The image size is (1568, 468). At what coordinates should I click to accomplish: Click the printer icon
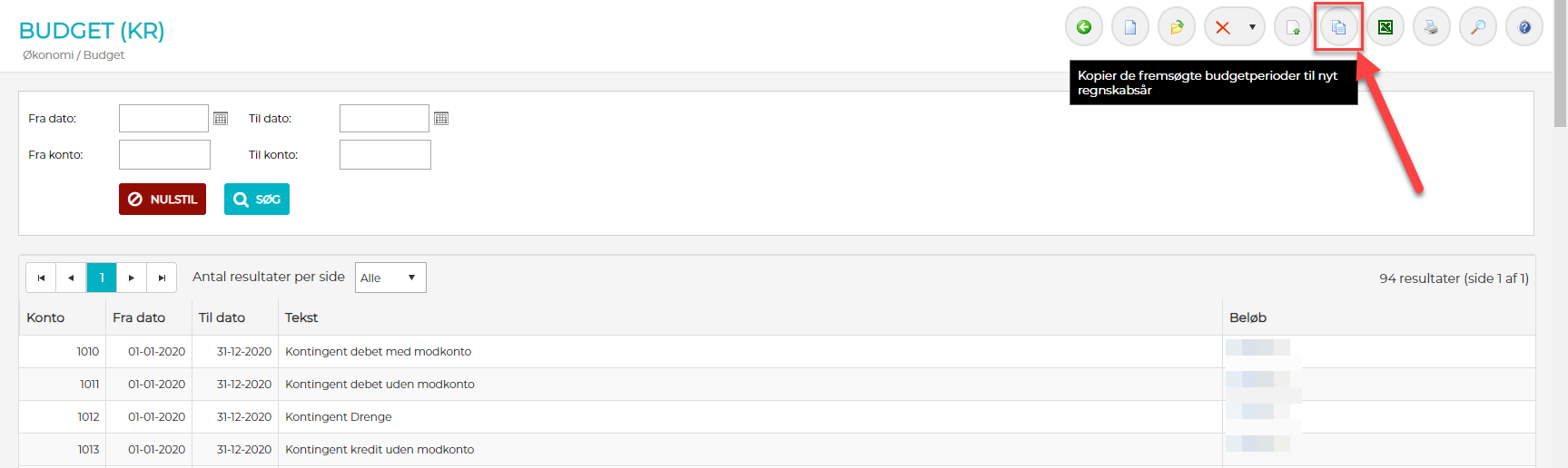tap(1432, 27)
